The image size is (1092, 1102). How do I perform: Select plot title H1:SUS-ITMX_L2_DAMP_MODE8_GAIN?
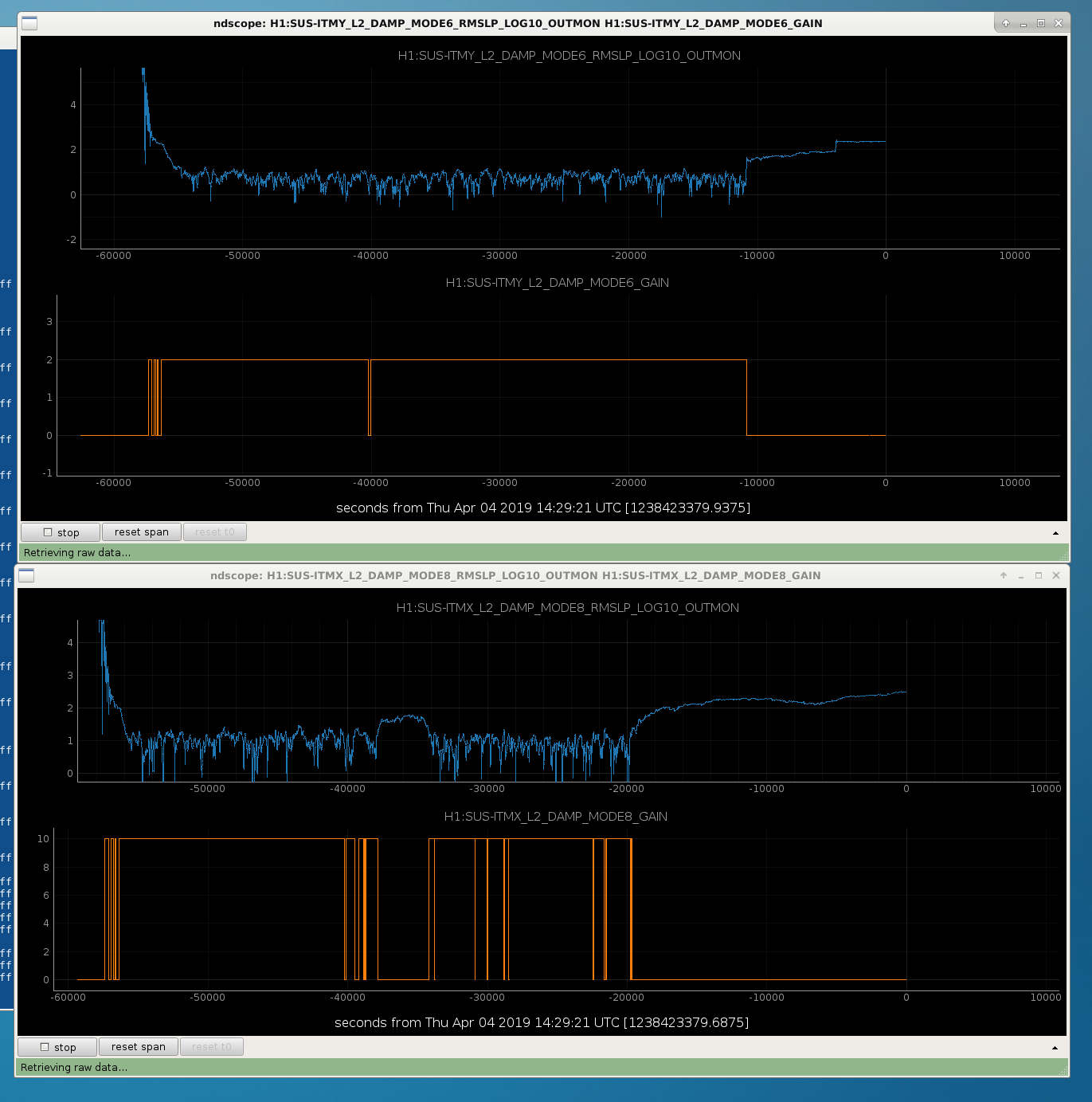pyautogui.click(x=556, y=817)
